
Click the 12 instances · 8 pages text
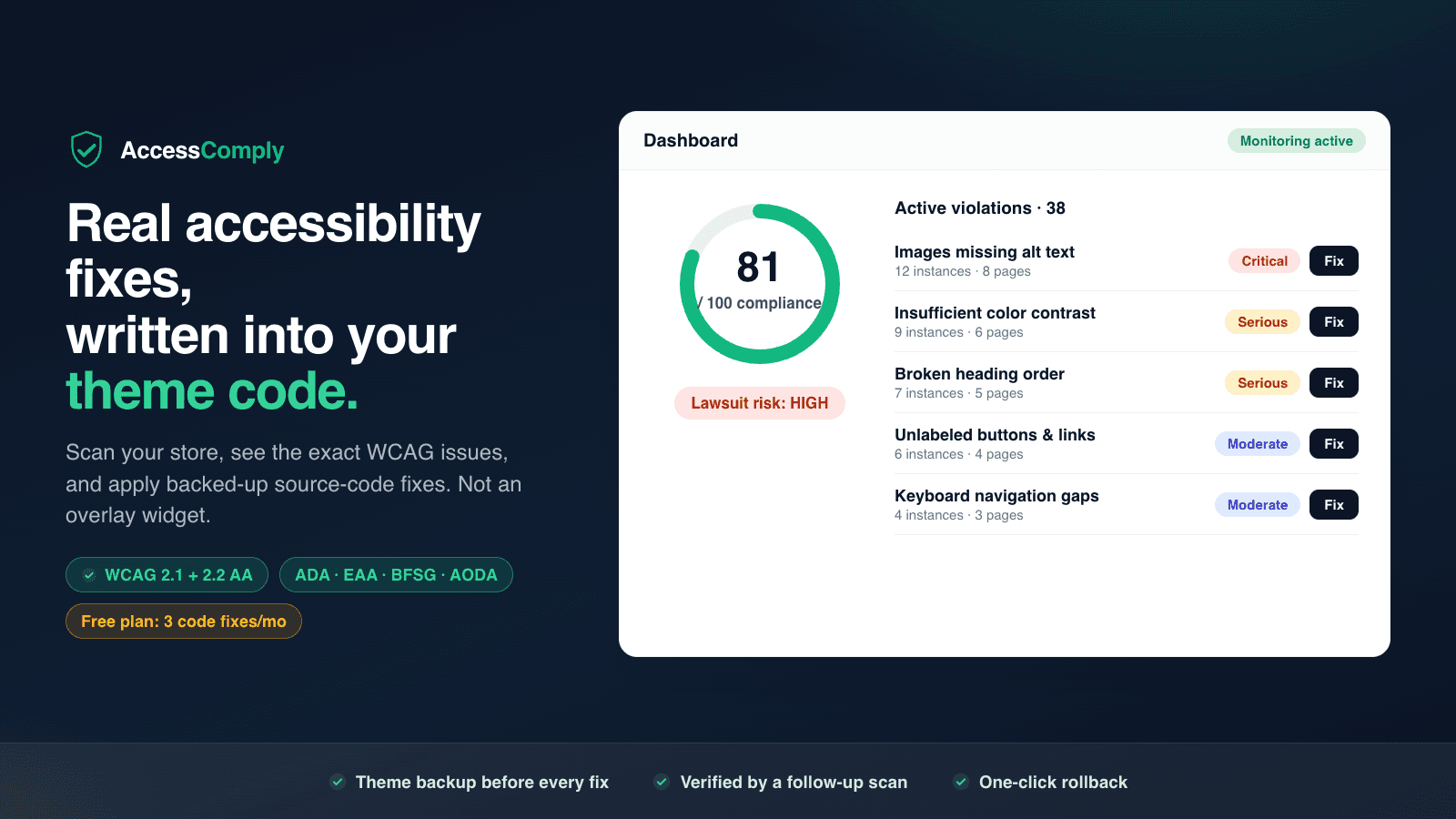[x=963, y=271]
